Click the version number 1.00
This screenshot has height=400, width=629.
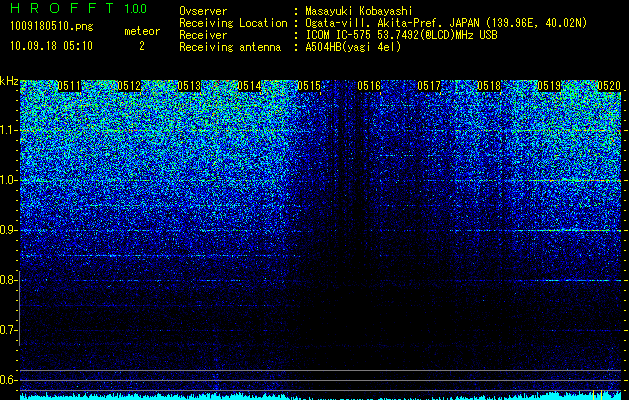136,8
